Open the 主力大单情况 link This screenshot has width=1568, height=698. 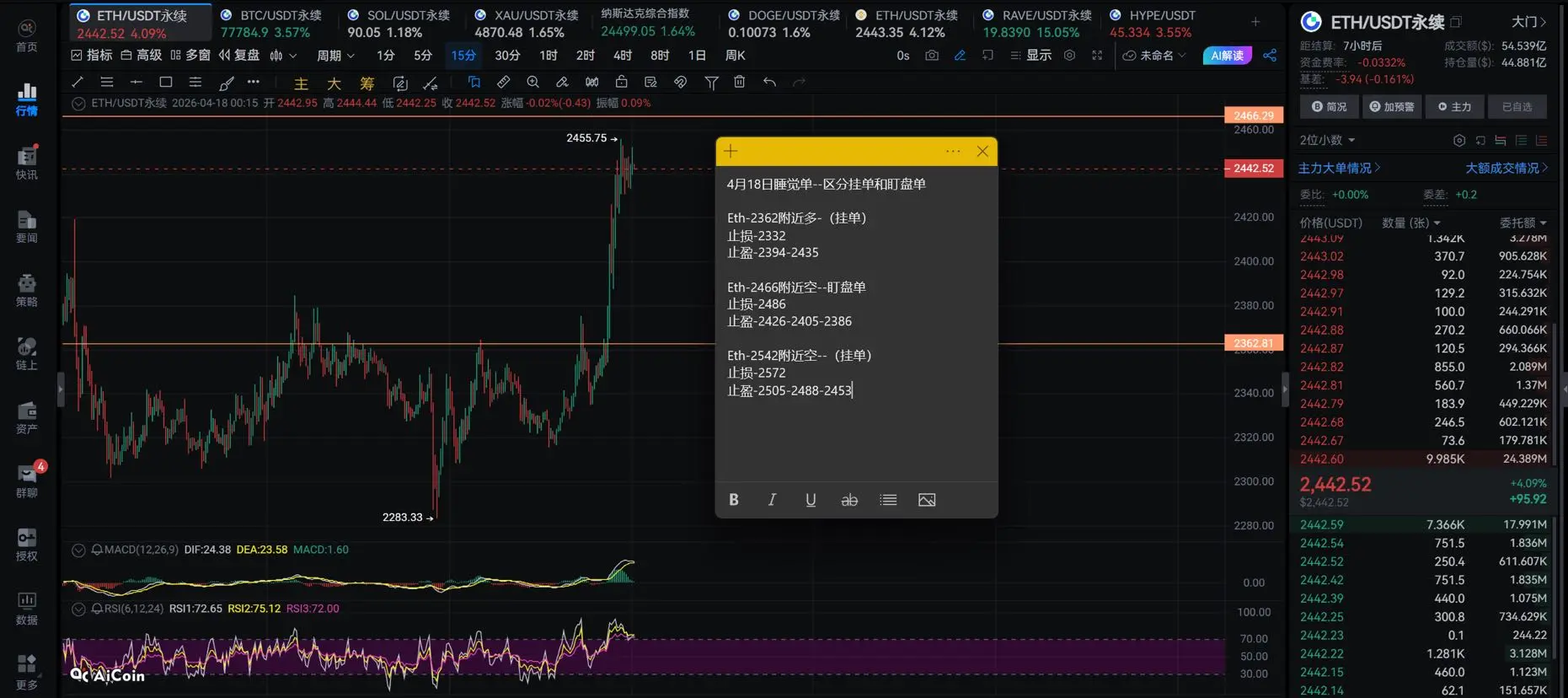(x=1339, y=169)
